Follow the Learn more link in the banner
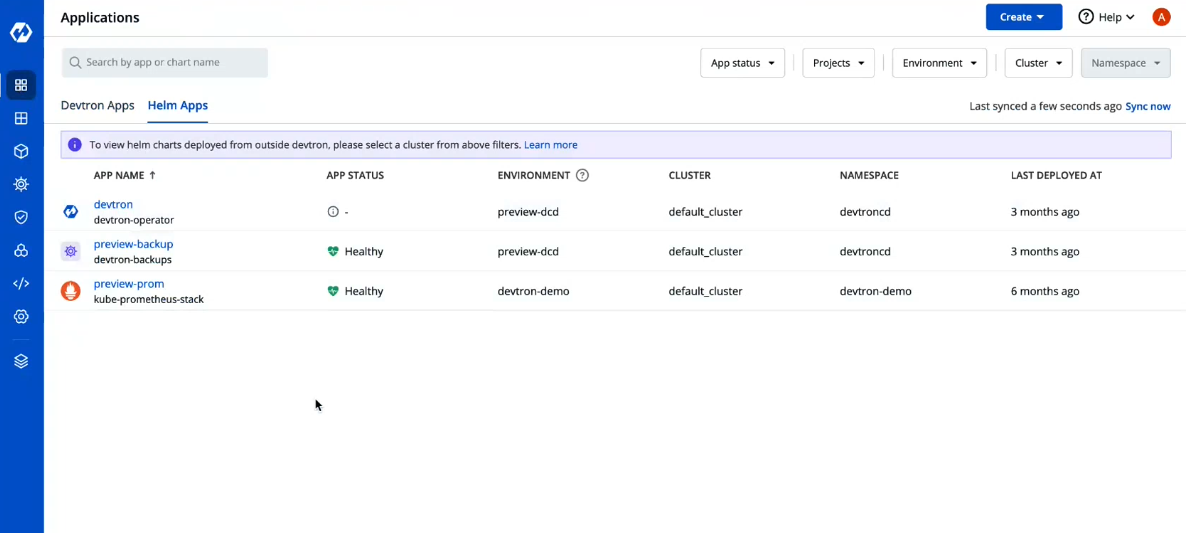The height and width of the screenshot is (533, 1186). 551,144
